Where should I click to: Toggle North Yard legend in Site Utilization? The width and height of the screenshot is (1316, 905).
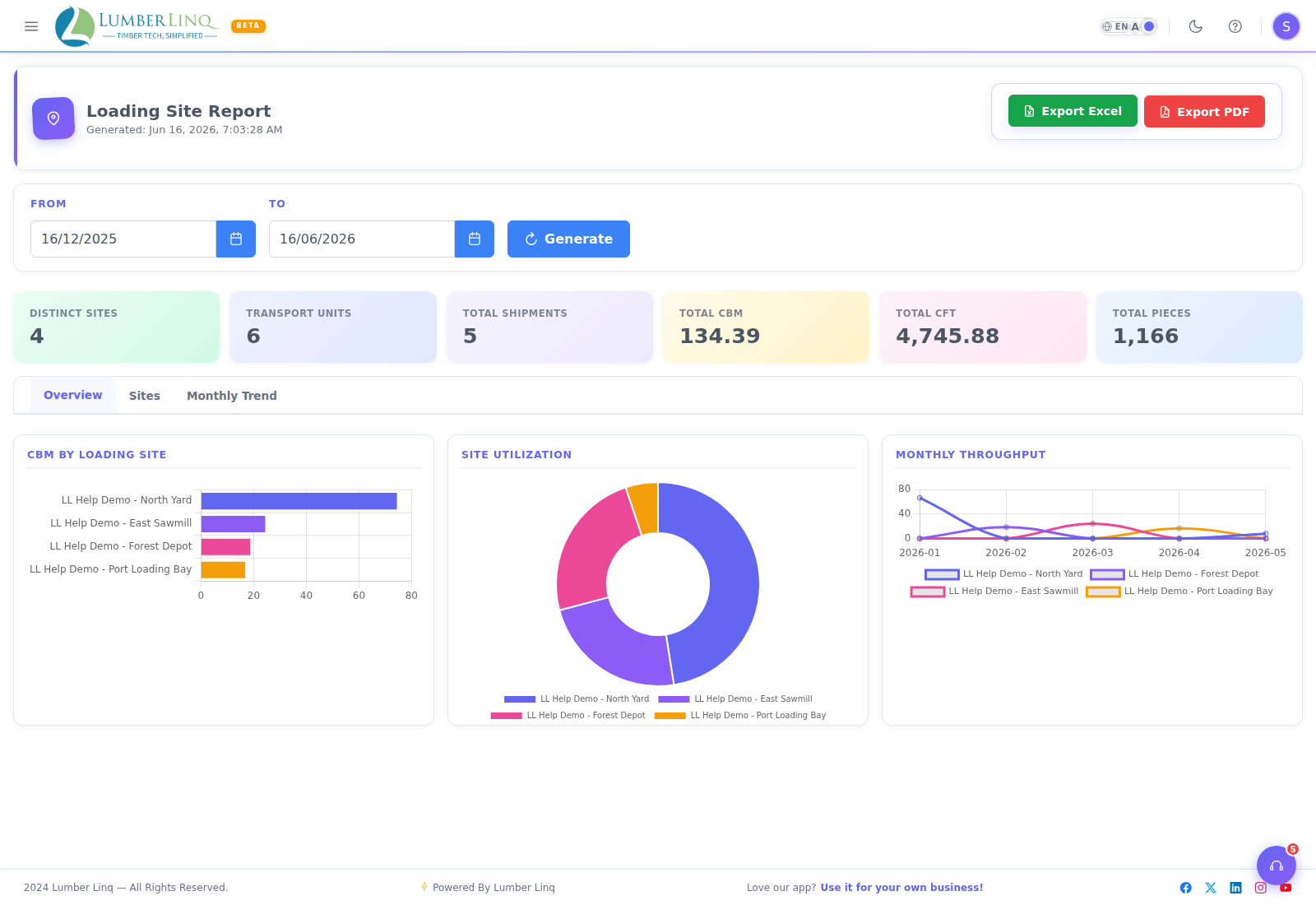[577, 698]
